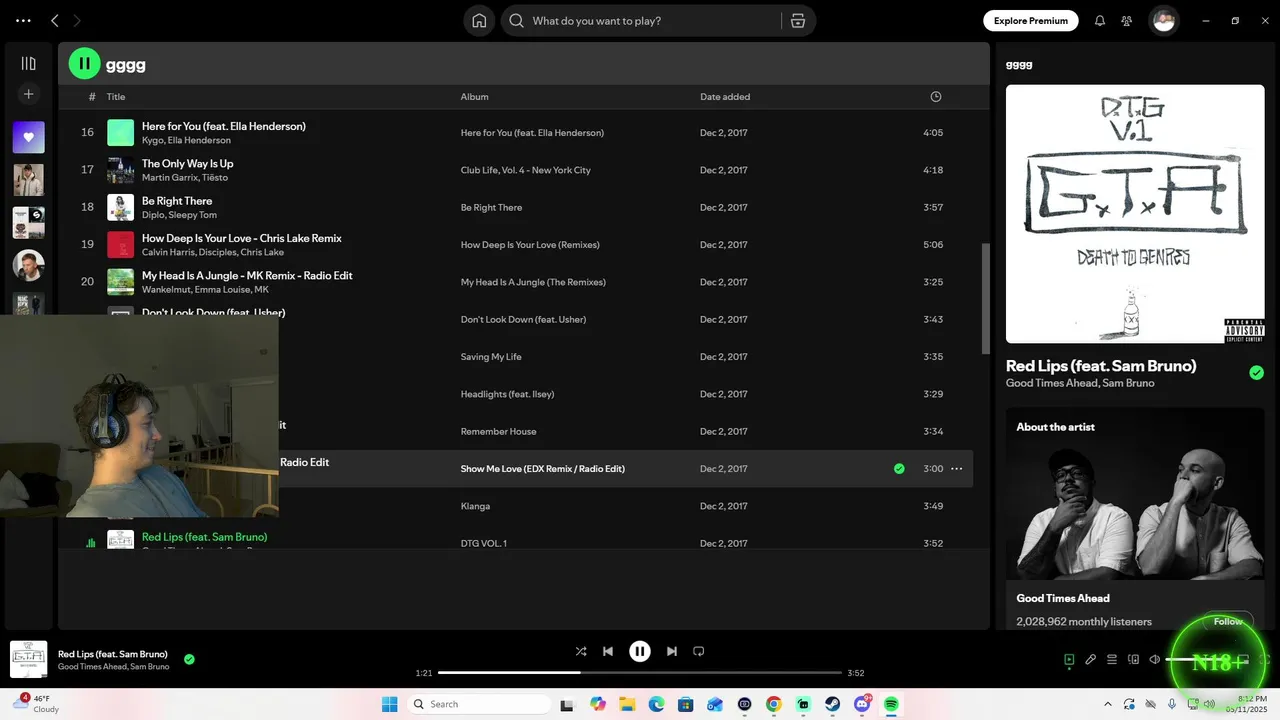The height and width of the screenshot is (720, 1280).
Task: Pause the gggg playlist from header button
Action: 84,64
